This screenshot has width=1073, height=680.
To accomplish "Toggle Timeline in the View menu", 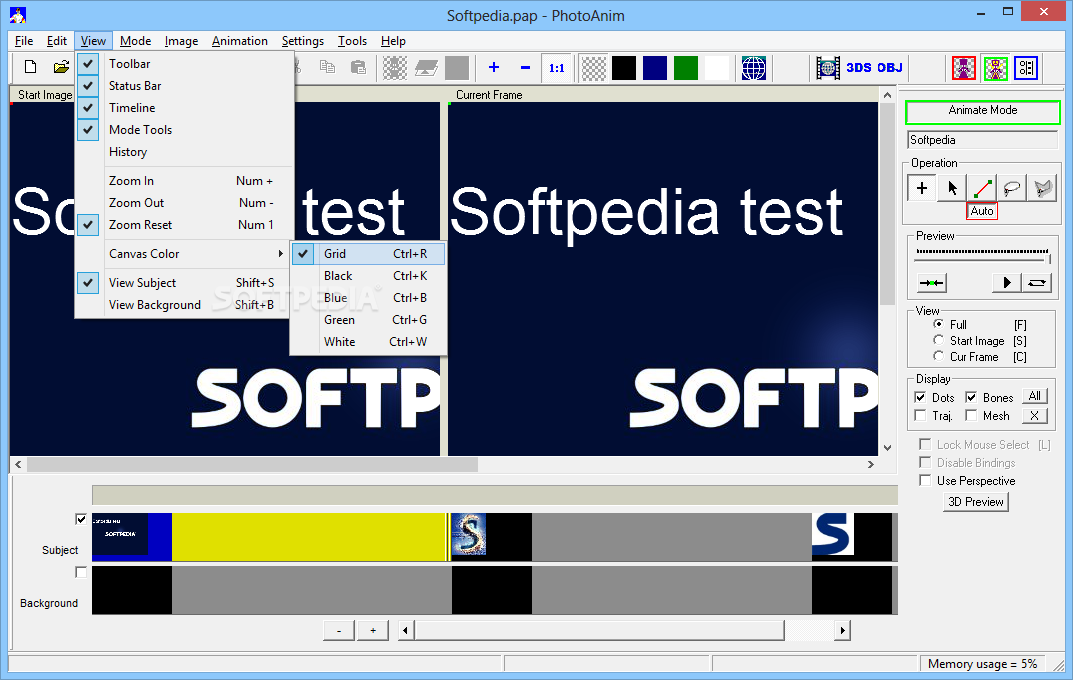I will [x=183, y=107].
